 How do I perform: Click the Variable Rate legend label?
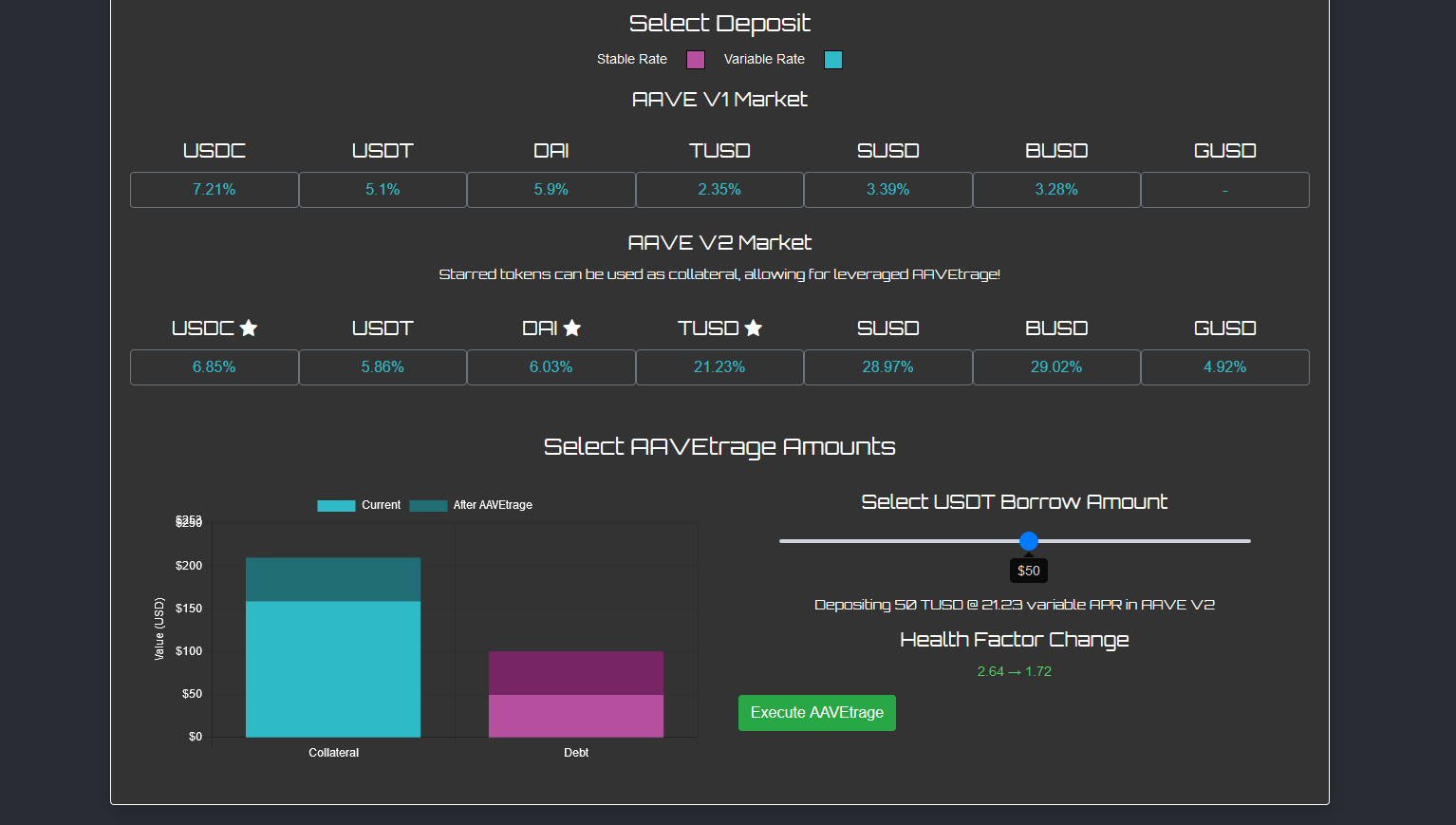(x=764, y=59)
